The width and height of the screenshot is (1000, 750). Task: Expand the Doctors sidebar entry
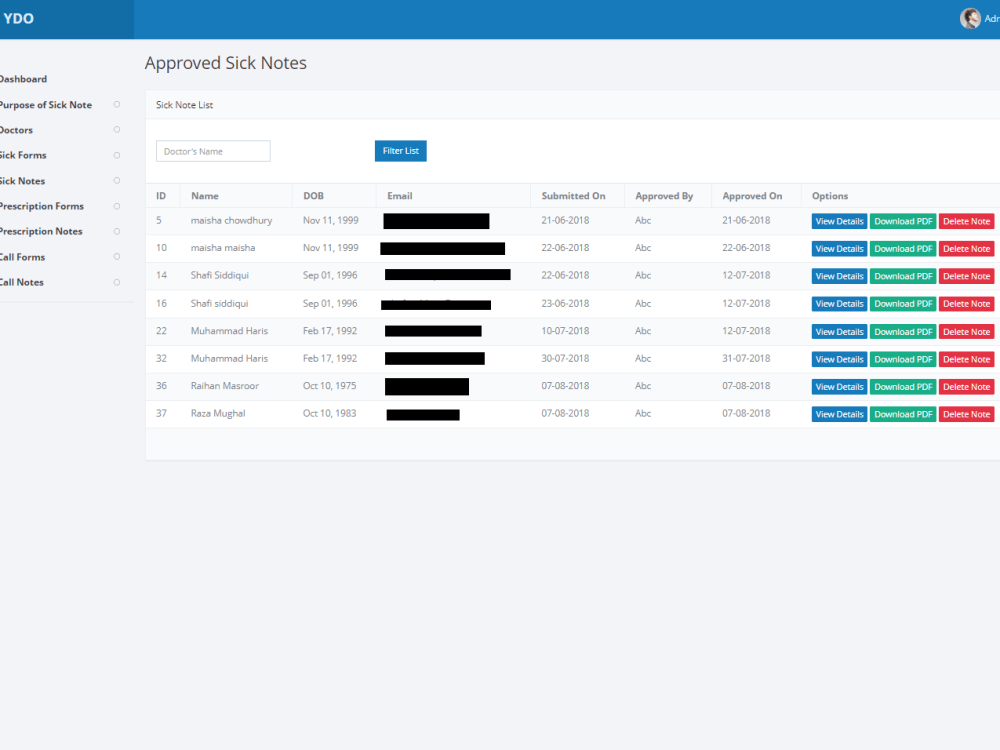pyautogui.click(x=18, y=130)
